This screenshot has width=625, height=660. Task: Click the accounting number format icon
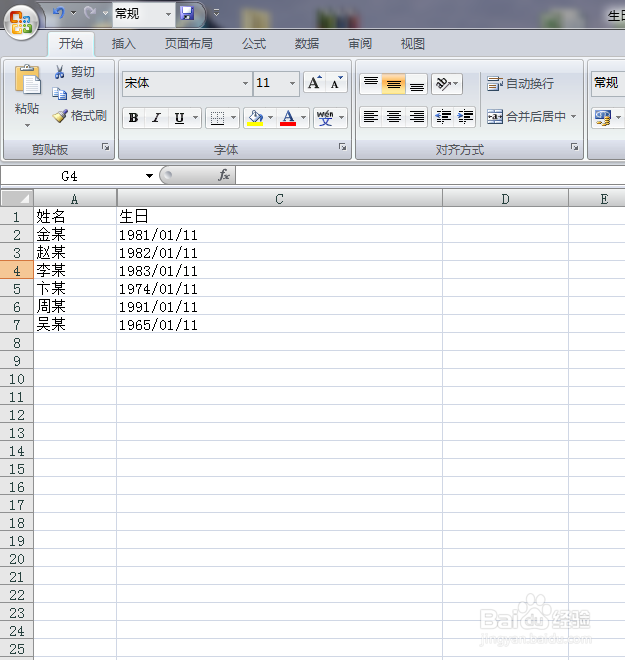[x=603, y=117]
